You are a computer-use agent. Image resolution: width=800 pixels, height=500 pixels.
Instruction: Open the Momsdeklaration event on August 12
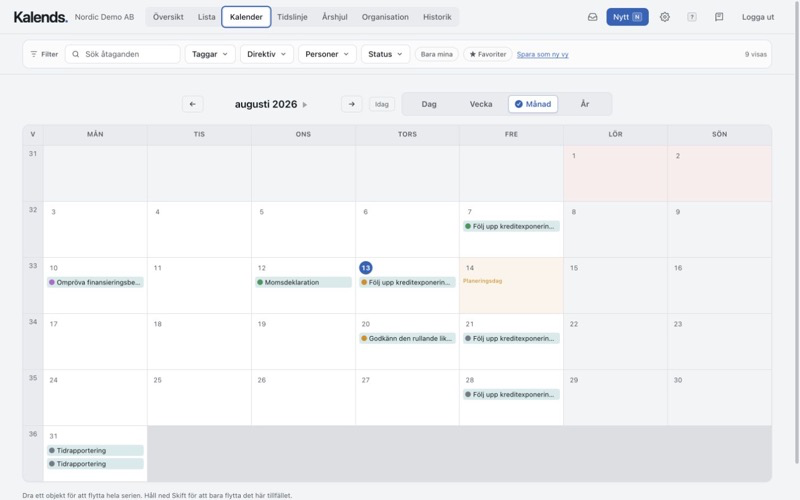pos(303,282)
